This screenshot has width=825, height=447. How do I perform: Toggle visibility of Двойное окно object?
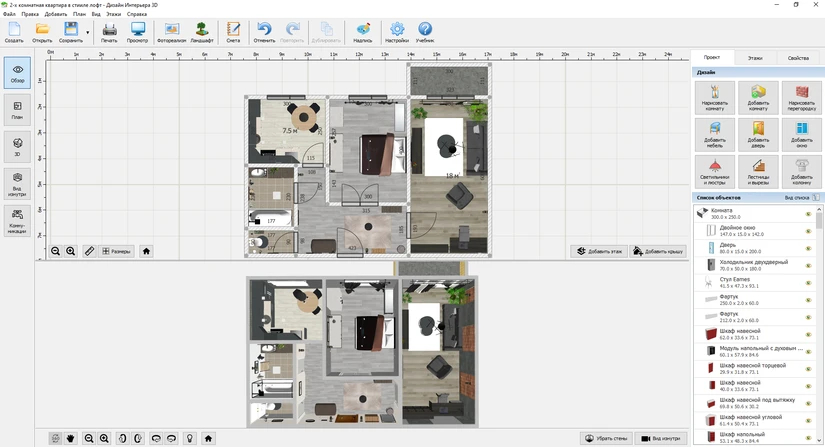click(808, 230)
